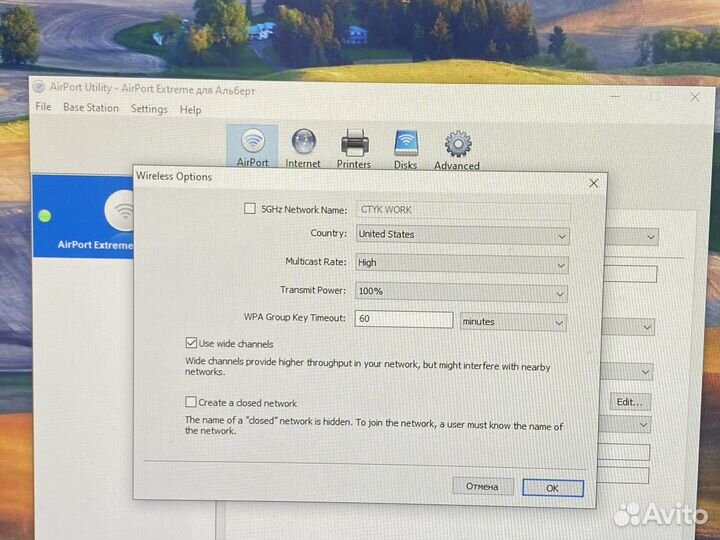This screenshot has width=720, height=540.
Task: Click the WPA Group Key Timeout field
Action: coord(404,319)
